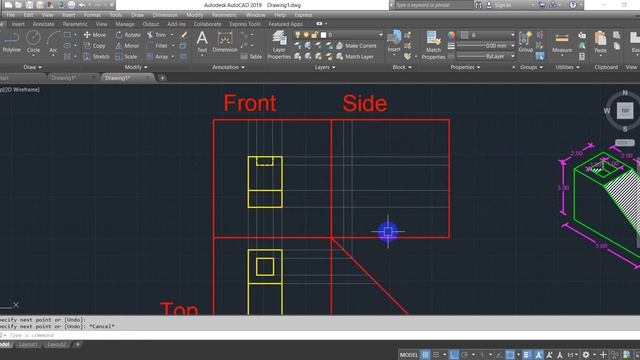
Task: Toggle the drawing grid display
Action: click(425, 355)
